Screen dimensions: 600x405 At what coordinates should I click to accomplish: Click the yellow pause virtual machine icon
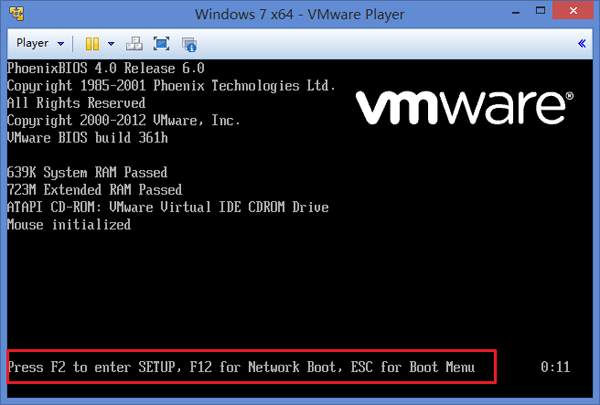click(92, 44)
